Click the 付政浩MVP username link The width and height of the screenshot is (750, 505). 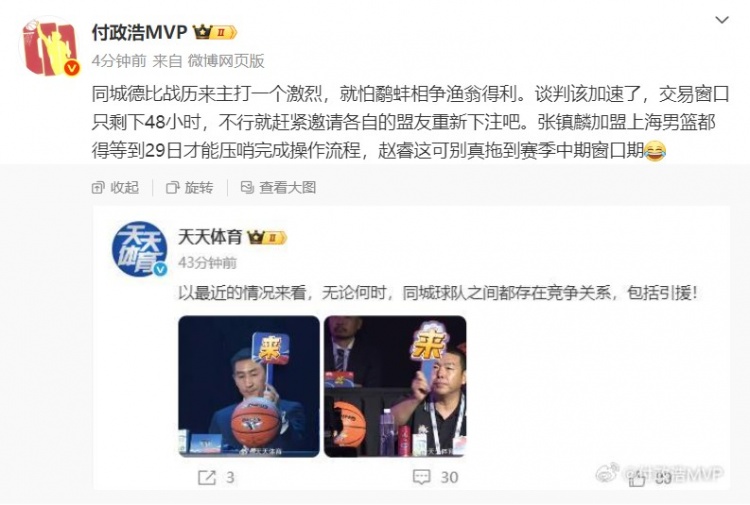point(140,32)
